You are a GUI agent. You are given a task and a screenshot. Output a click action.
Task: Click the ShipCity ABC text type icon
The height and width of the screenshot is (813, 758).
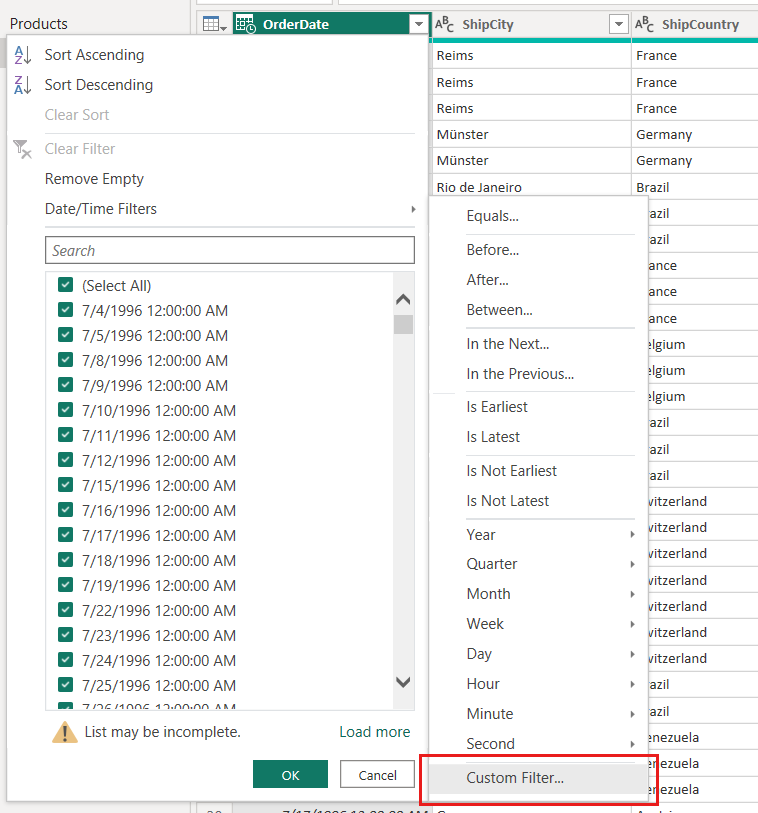click(444, 24)
